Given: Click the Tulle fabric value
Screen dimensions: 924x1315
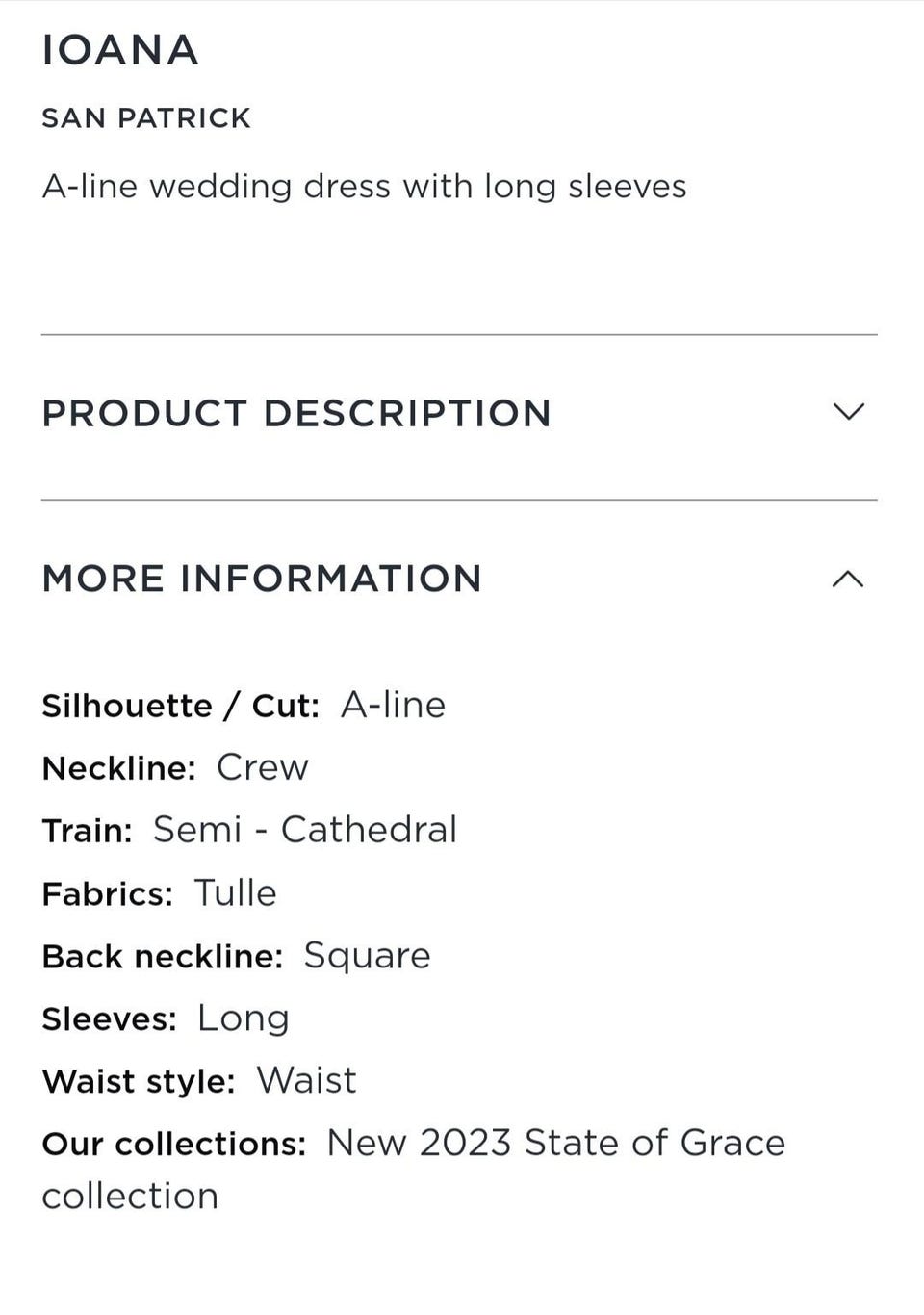Looking at the screenshot, I should [235, 892].
